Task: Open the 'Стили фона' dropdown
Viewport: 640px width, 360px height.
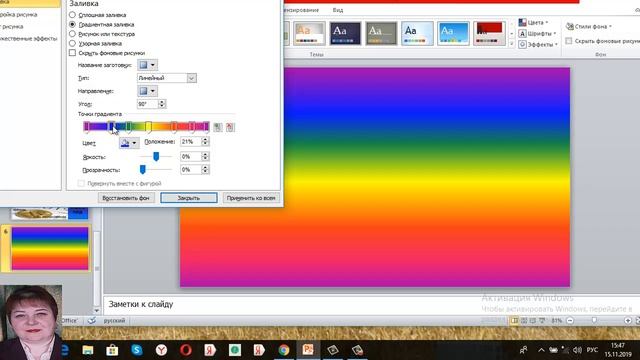Action: point(589,27)
